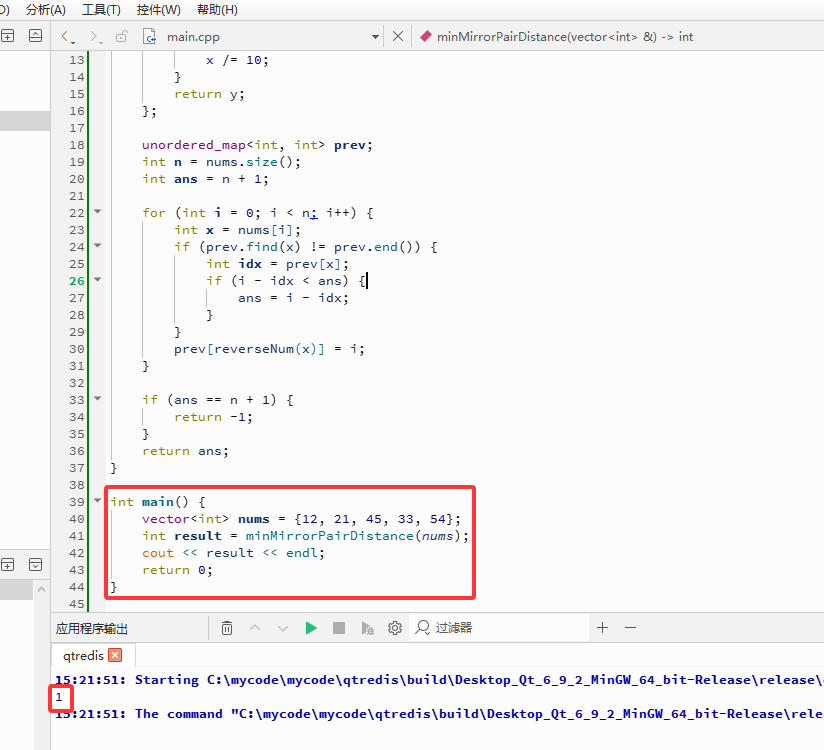The width and height of the screenshot is (824, 750).
Task: Open the 分析(A) menu
Action: point(46,9)
